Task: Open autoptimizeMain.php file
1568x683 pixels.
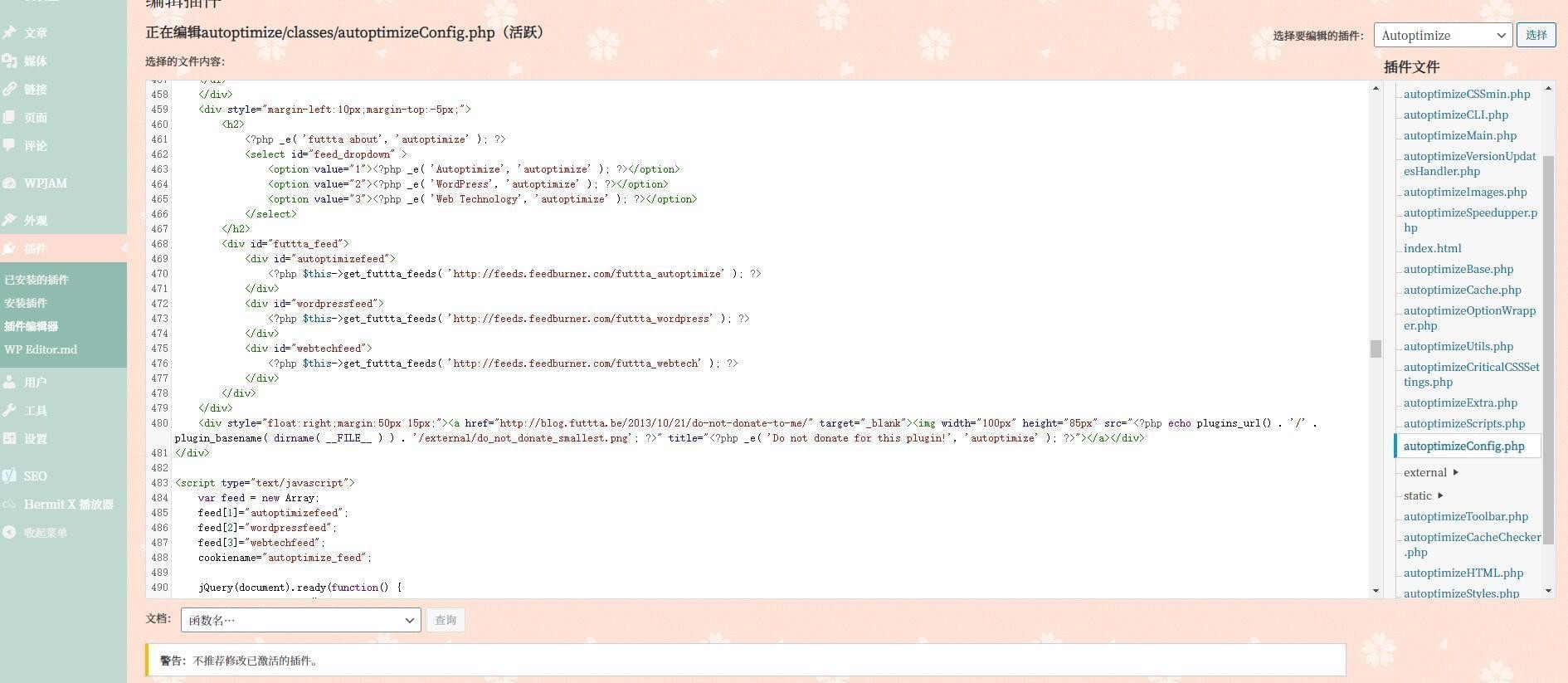Action: (x=1460, y=135)
